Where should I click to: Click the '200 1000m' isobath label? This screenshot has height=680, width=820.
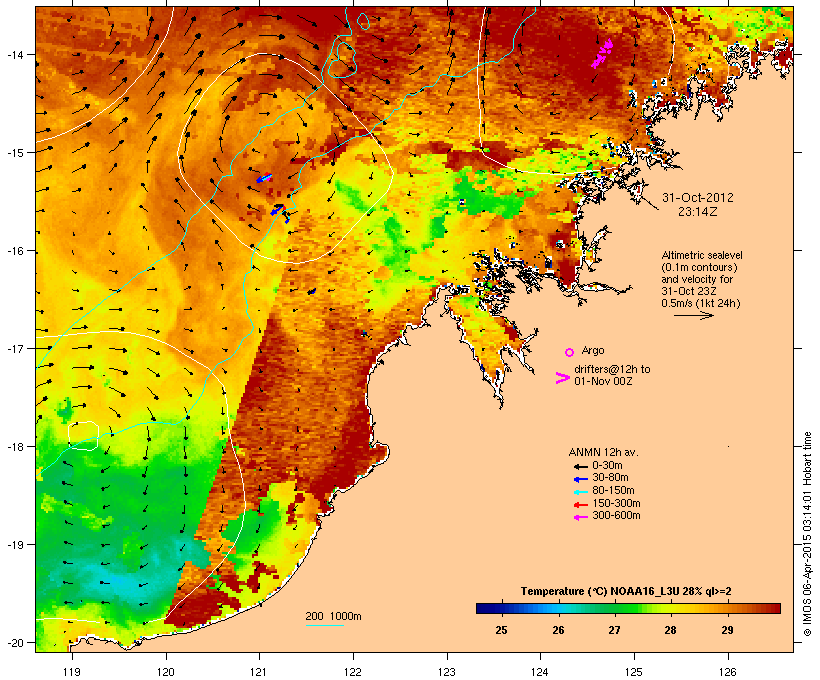333,616
